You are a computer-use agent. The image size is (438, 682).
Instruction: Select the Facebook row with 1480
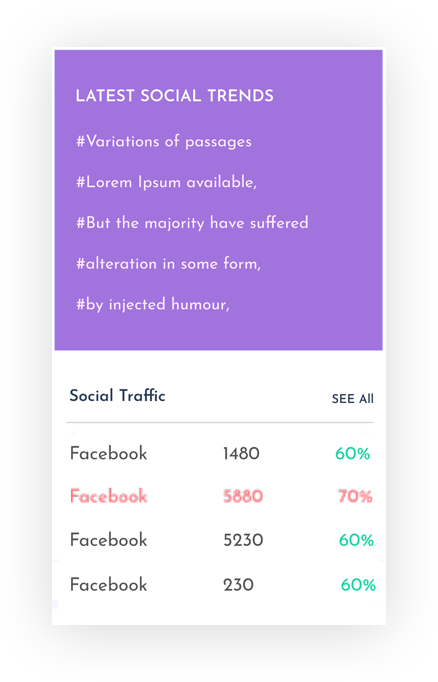click(220, 454)
